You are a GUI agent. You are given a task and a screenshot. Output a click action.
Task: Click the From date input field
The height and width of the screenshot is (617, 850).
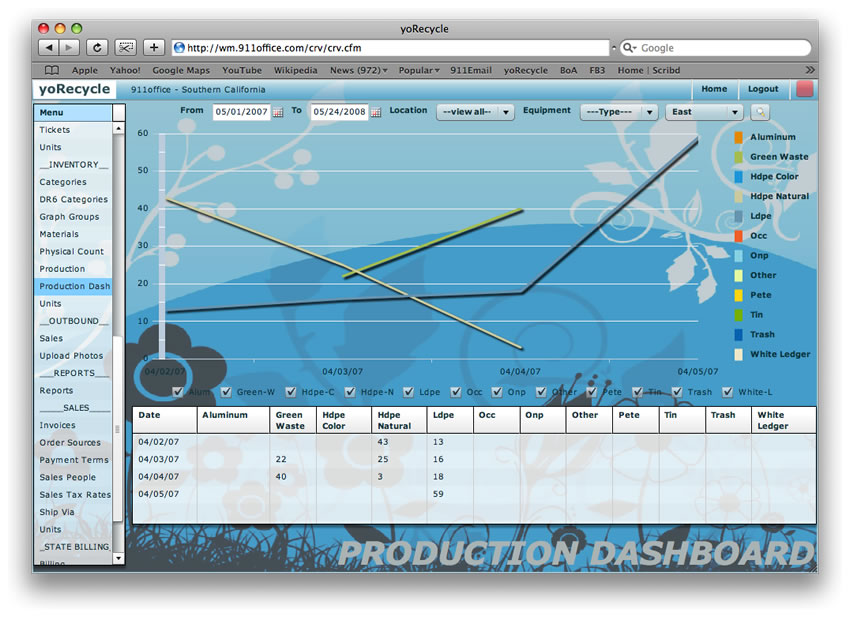pyautogui.click(x=241, y=112)
